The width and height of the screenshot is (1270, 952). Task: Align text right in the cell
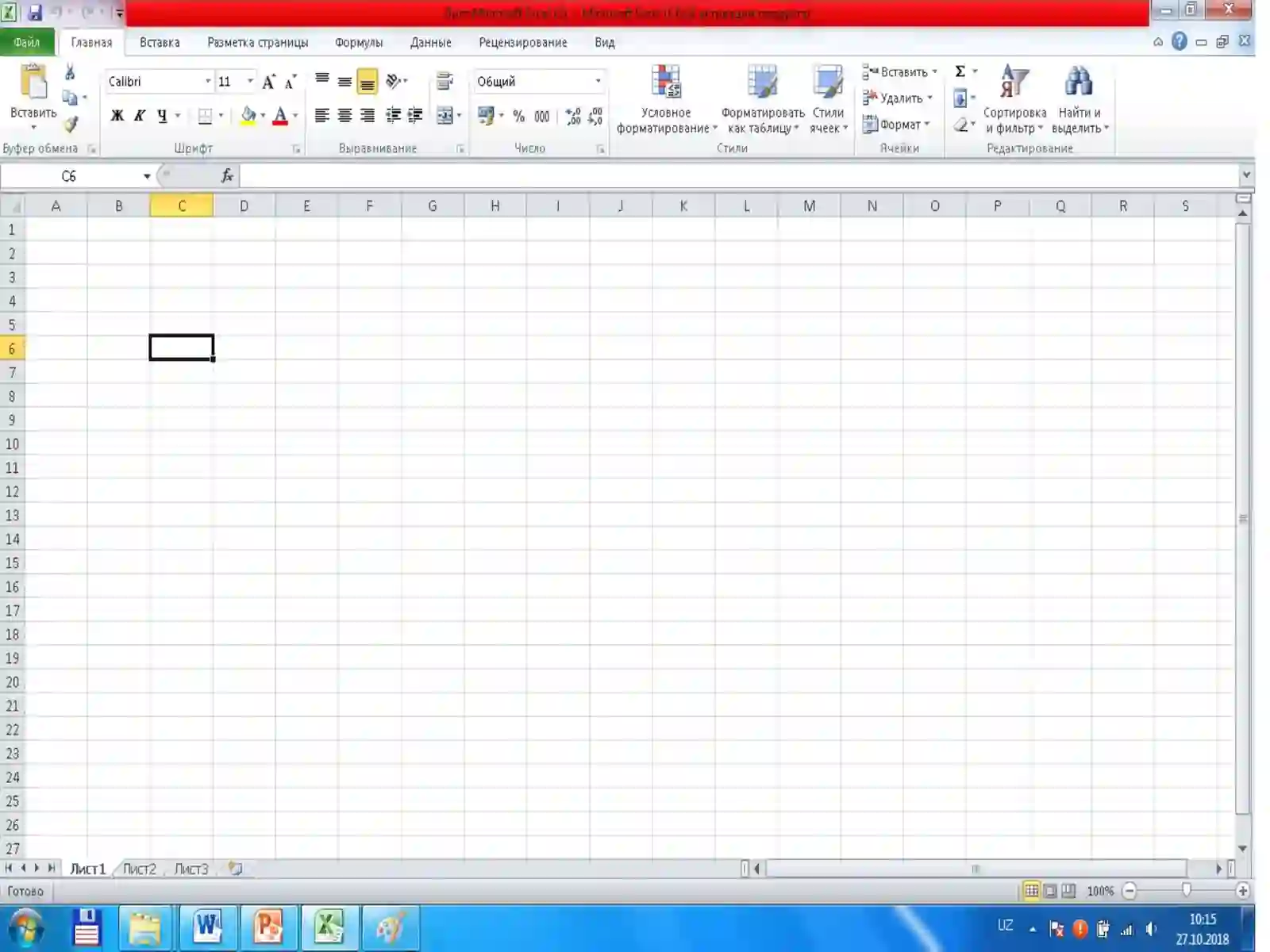click(x=367, y=116)
